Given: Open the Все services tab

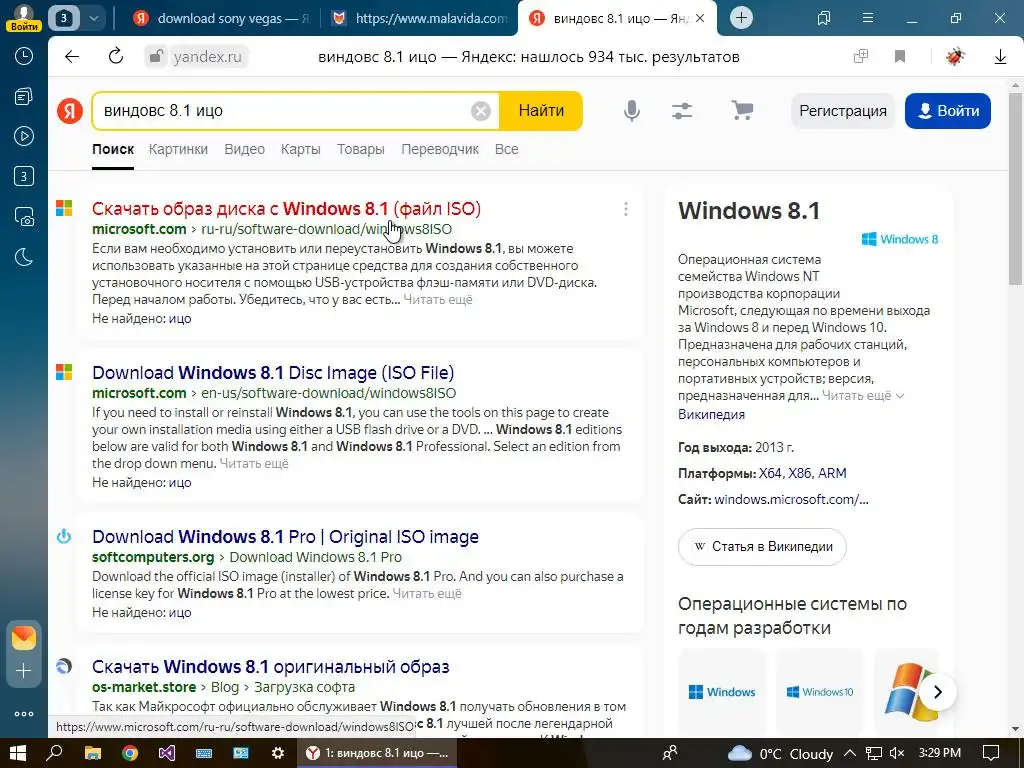Looking at the screenshot, I should [507, 149].
